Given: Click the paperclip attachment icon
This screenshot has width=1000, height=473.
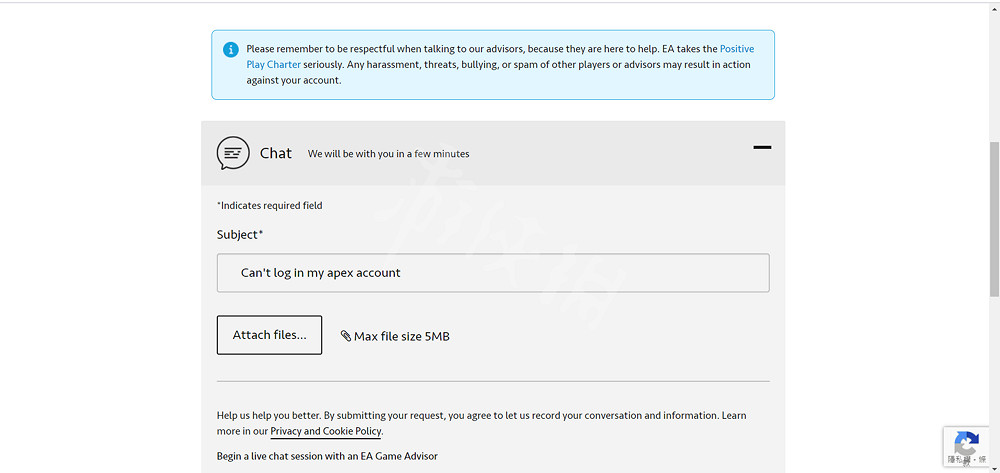Looking at the screenshot, I should point(346,336).
